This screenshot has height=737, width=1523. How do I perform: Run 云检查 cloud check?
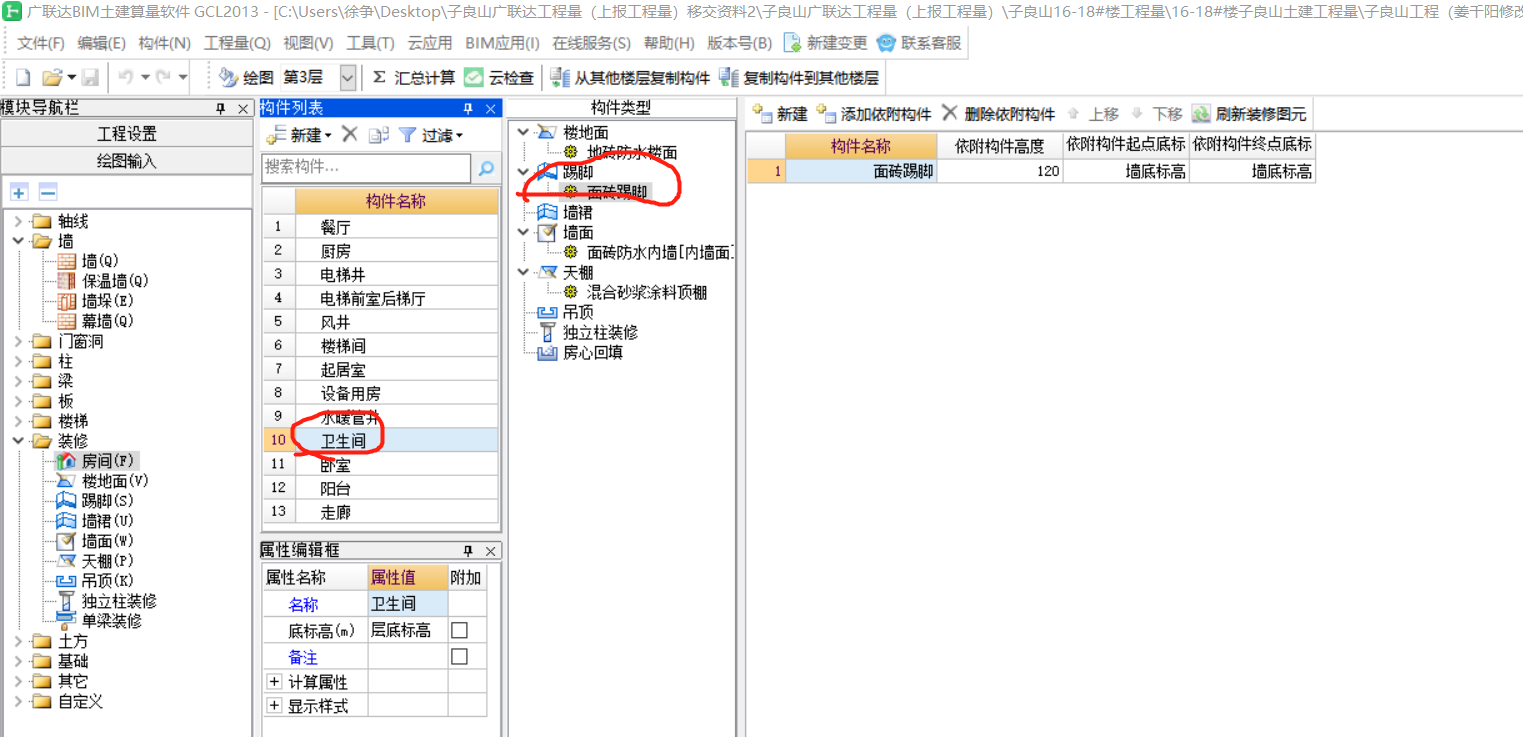(x=499, y=77)
